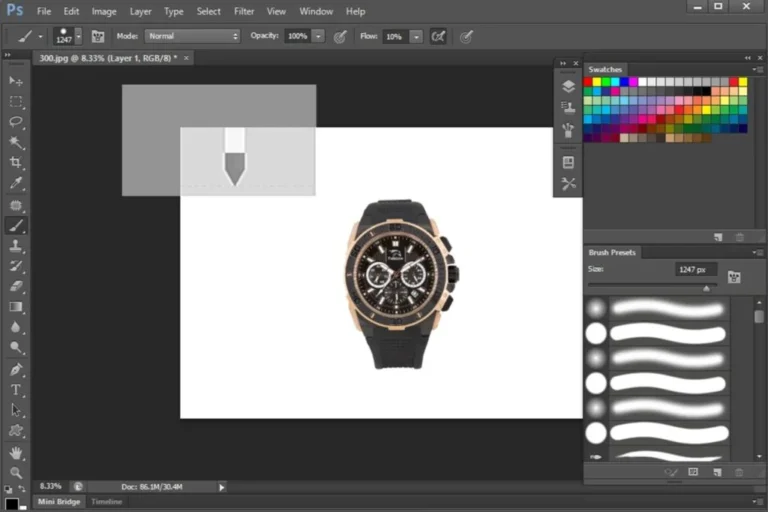Open the Opacity slider dropdown
This screenshot has width=768, height=512.
(x=318, y=36)
